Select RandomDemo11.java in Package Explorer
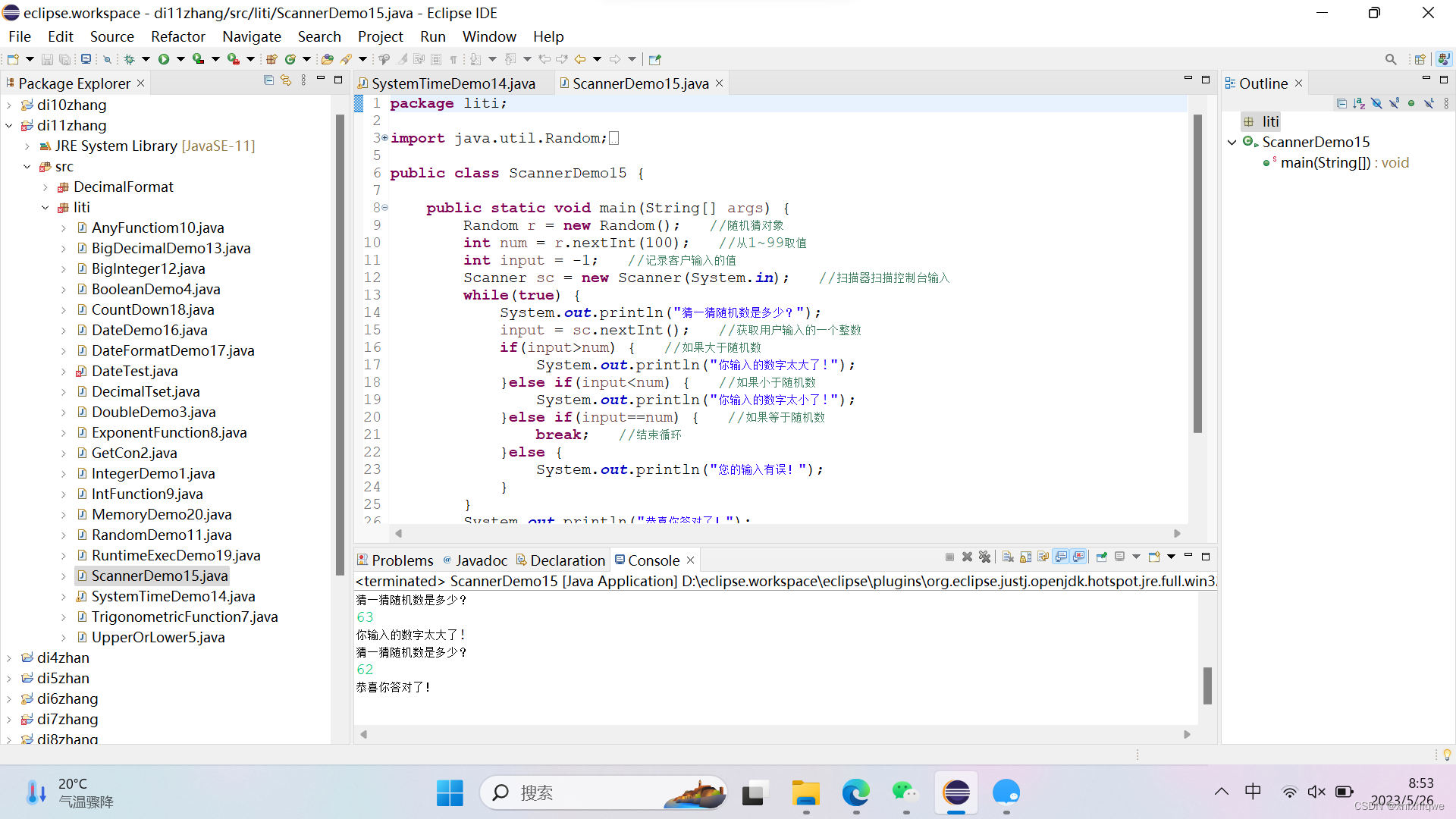 click(x=162, y=535)
